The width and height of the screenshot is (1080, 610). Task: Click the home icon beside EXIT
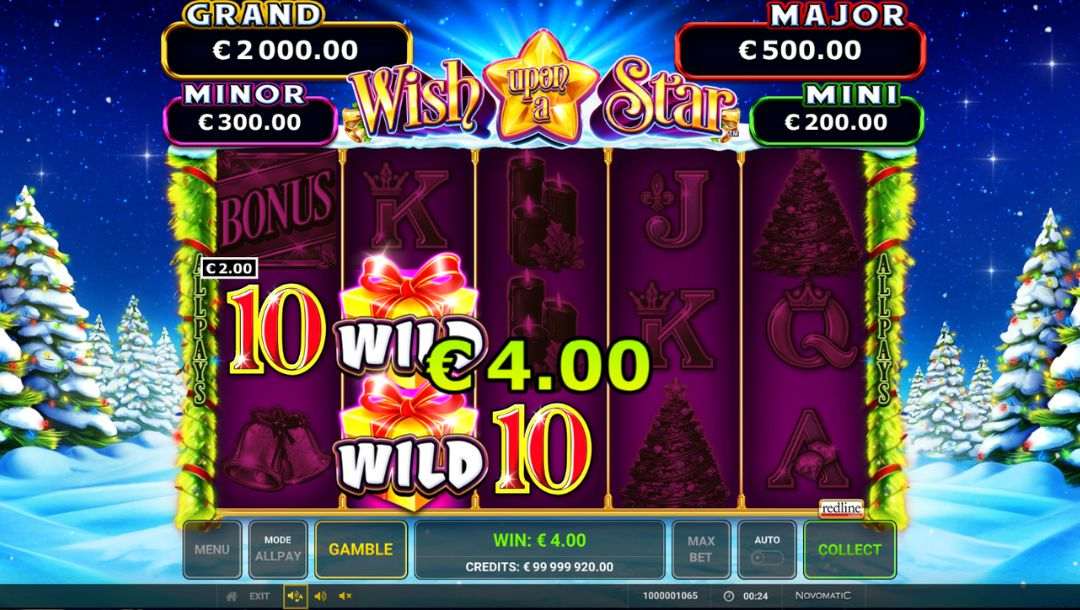(x=232, y=596)
